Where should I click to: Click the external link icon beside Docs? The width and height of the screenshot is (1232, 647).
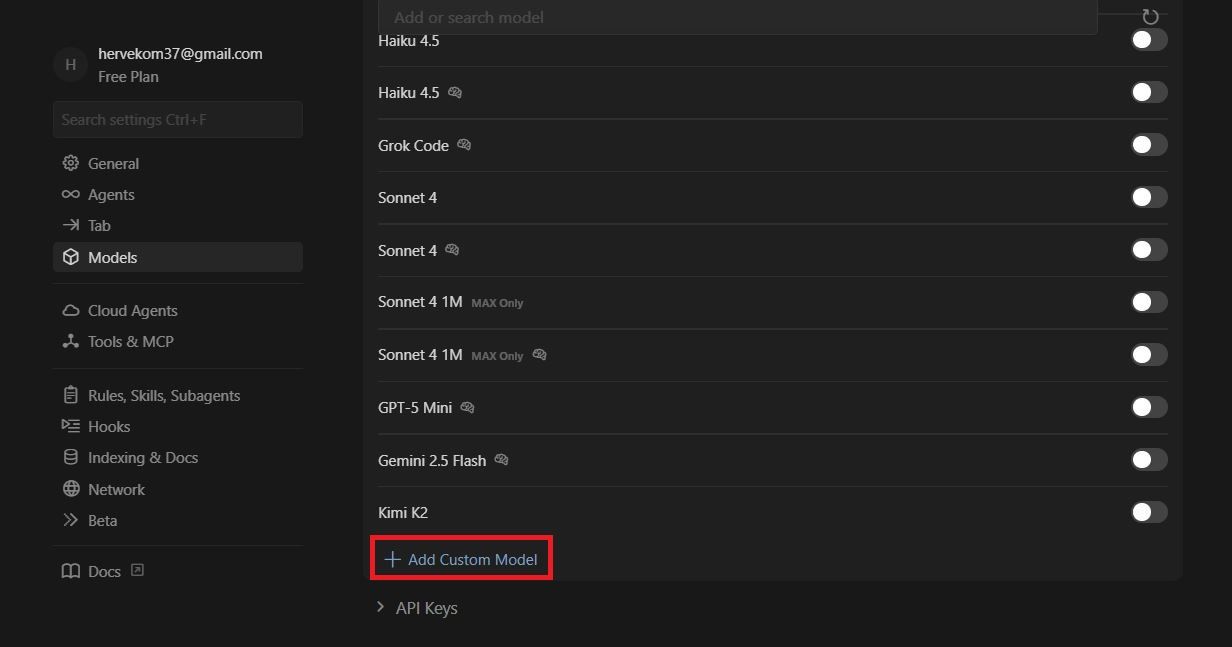point(137,570)
